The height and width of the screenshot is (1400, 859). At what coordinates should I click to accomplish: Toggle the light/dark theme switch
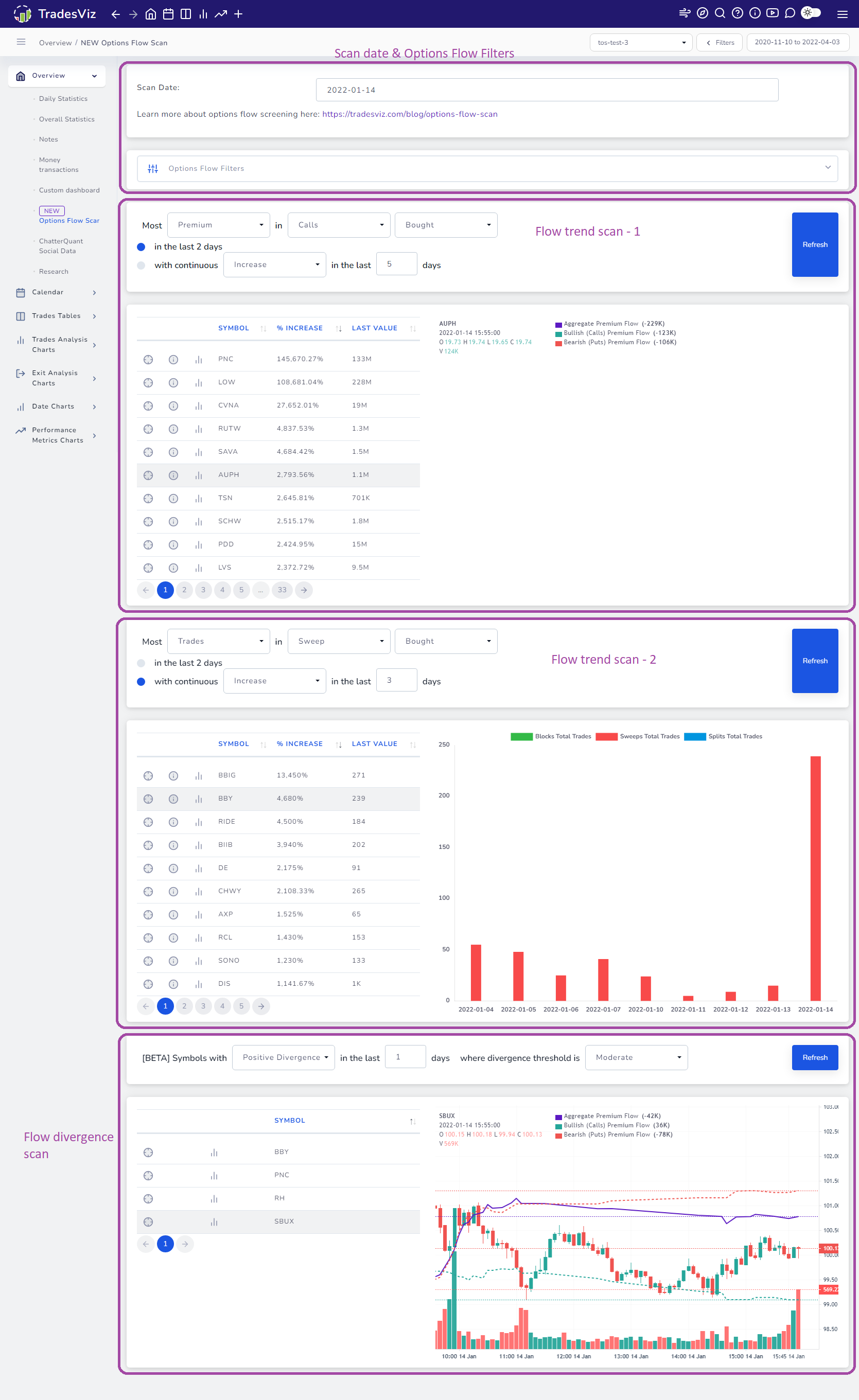tap(811, 12)
